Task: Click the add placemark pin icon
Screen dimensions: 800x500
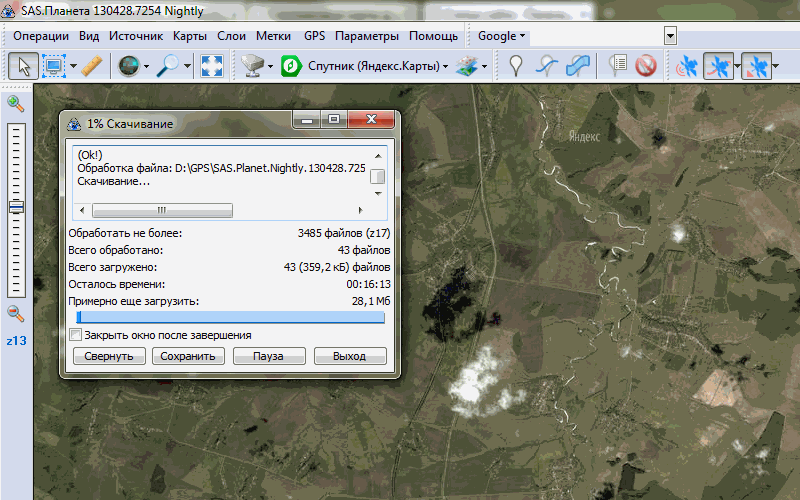Action: 516,66
